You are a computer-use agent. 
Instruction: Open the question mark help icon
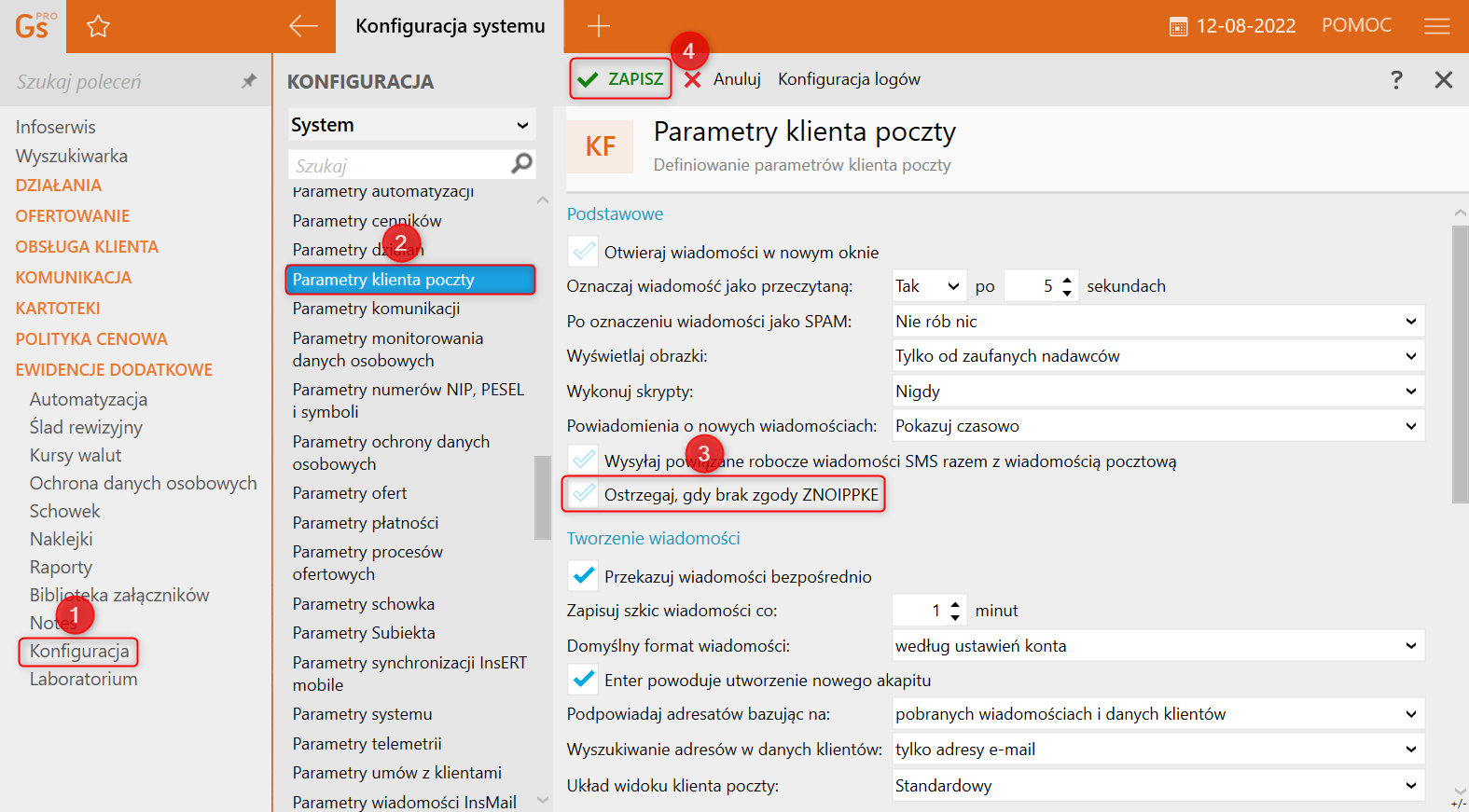click(x=1396, y=79)
